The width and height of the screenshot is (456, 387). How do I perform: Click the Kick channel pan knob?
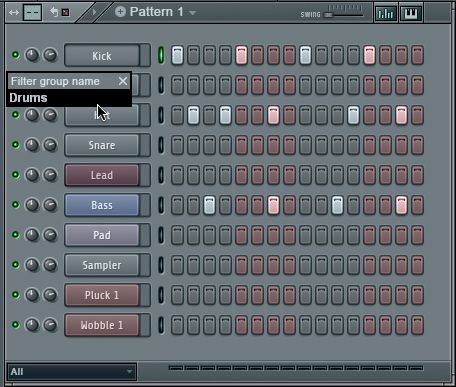[32, 55]
